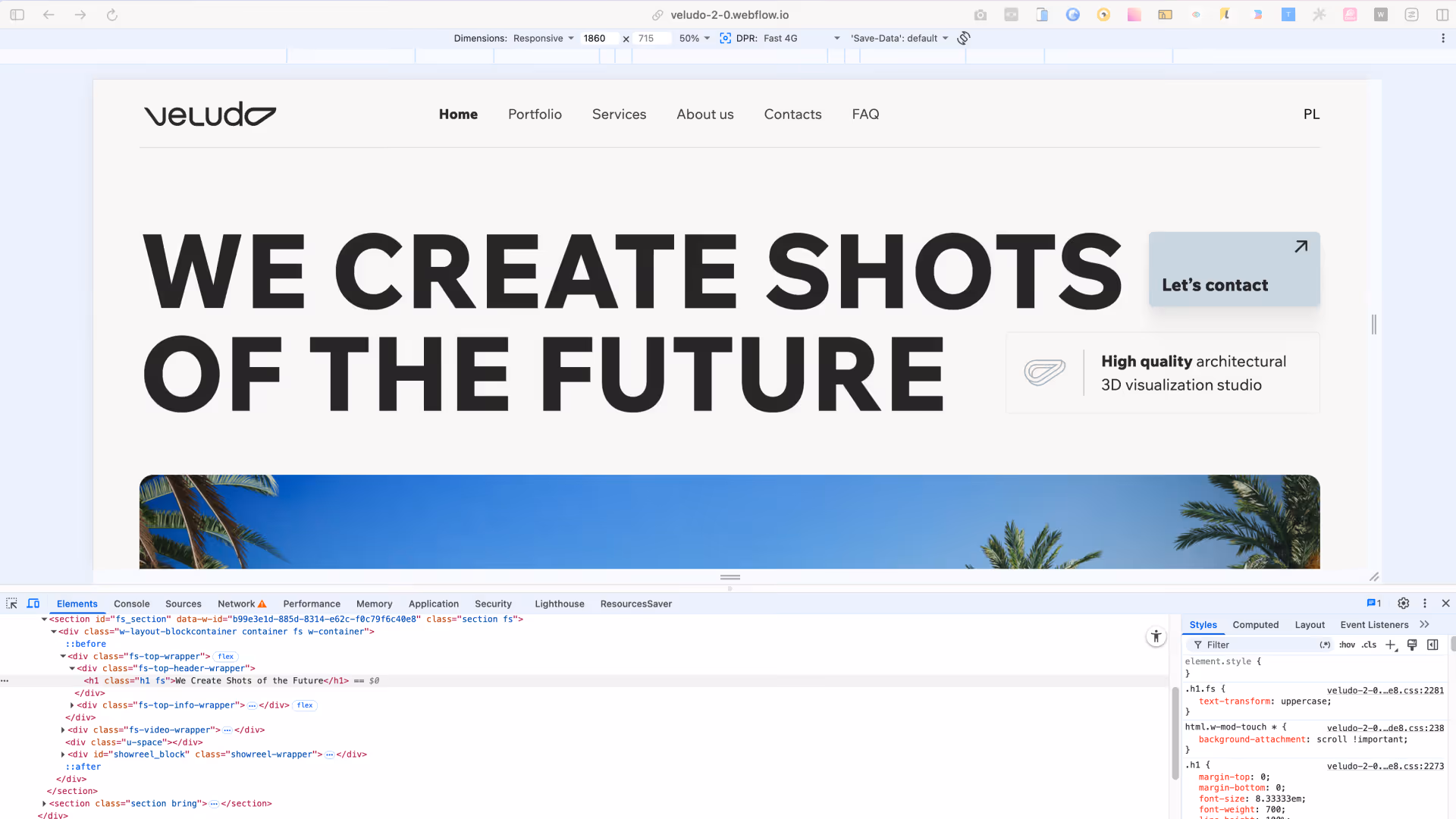Click the viewport width field showing 1860
Image resolution: width=1456 pixels, height=819 pixels.
[x=599, y=38]
